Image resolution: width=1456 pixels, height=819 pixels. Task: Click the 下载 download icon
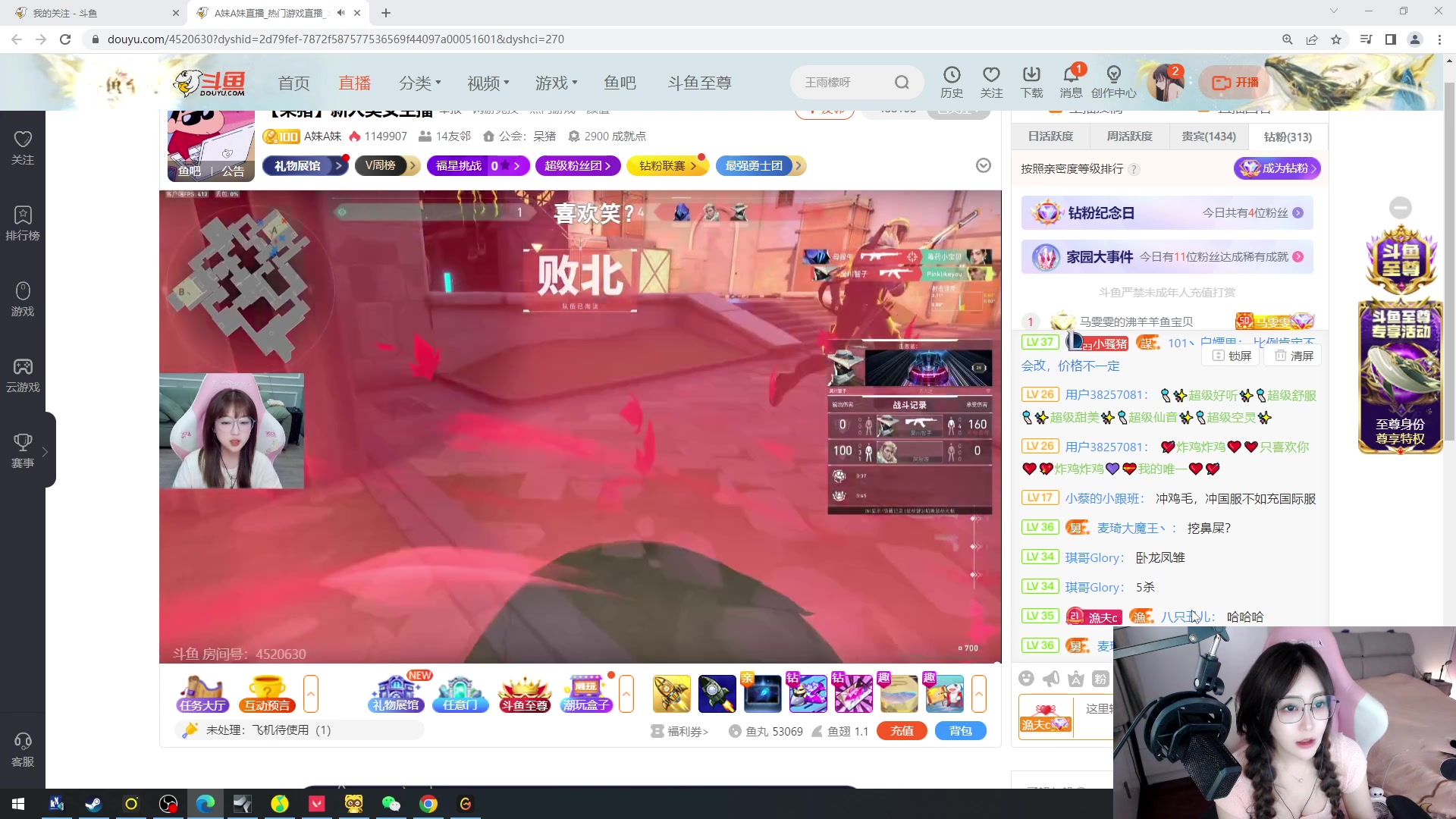point(1031,82)
